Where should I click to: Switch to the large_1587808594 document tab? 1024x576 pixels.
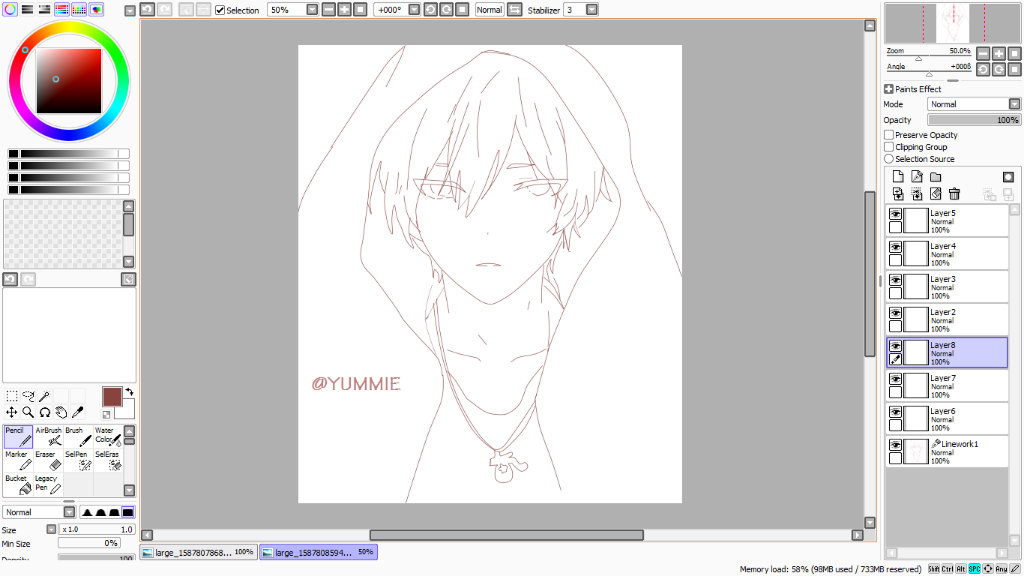(x=319, y=552)
